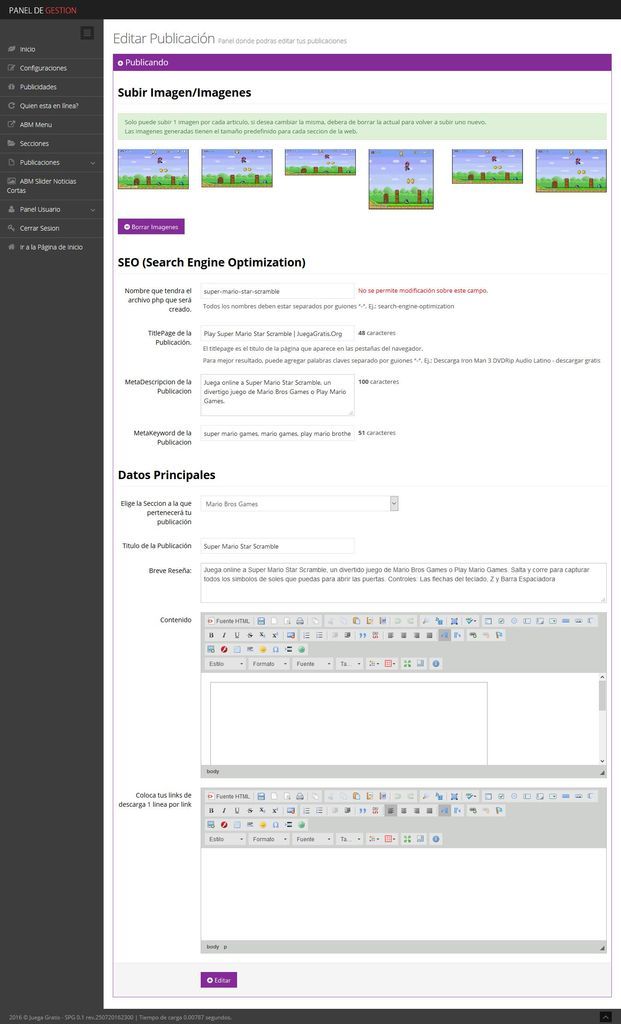The image size is (621, 1024).
Task: Align text left in Contenido editor
Action: 390,635
